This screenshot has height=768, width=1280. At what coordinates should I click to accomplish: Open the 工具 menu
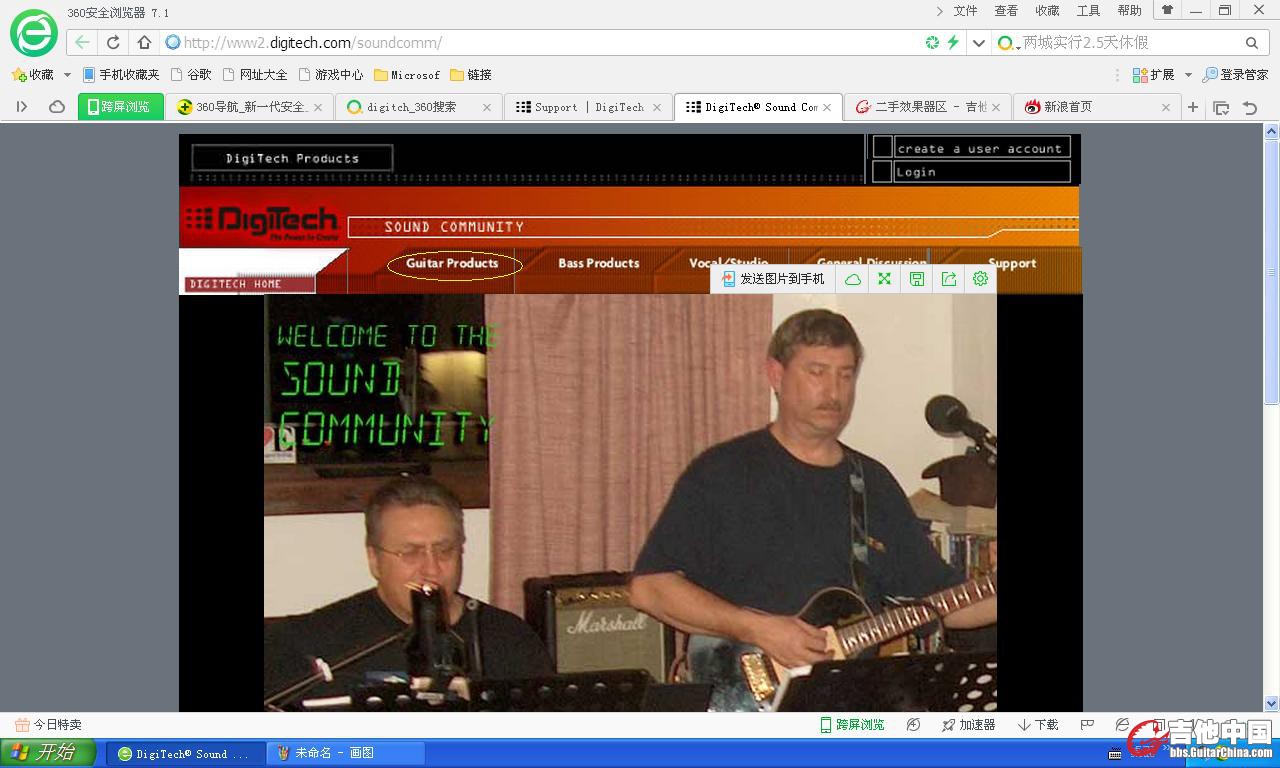(1088, 11)
